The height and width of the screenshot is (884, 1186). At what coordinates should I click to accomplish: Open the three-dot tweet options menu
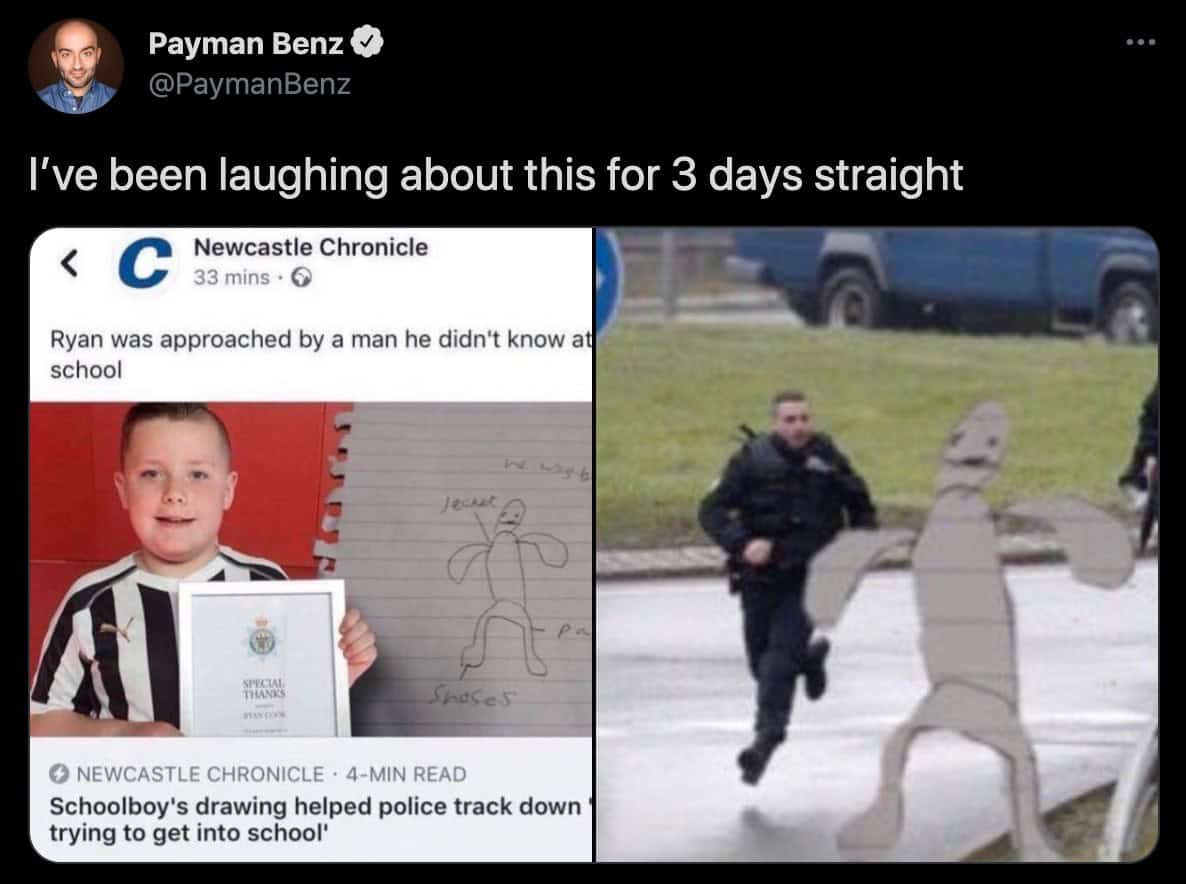tap(1141, 42)
